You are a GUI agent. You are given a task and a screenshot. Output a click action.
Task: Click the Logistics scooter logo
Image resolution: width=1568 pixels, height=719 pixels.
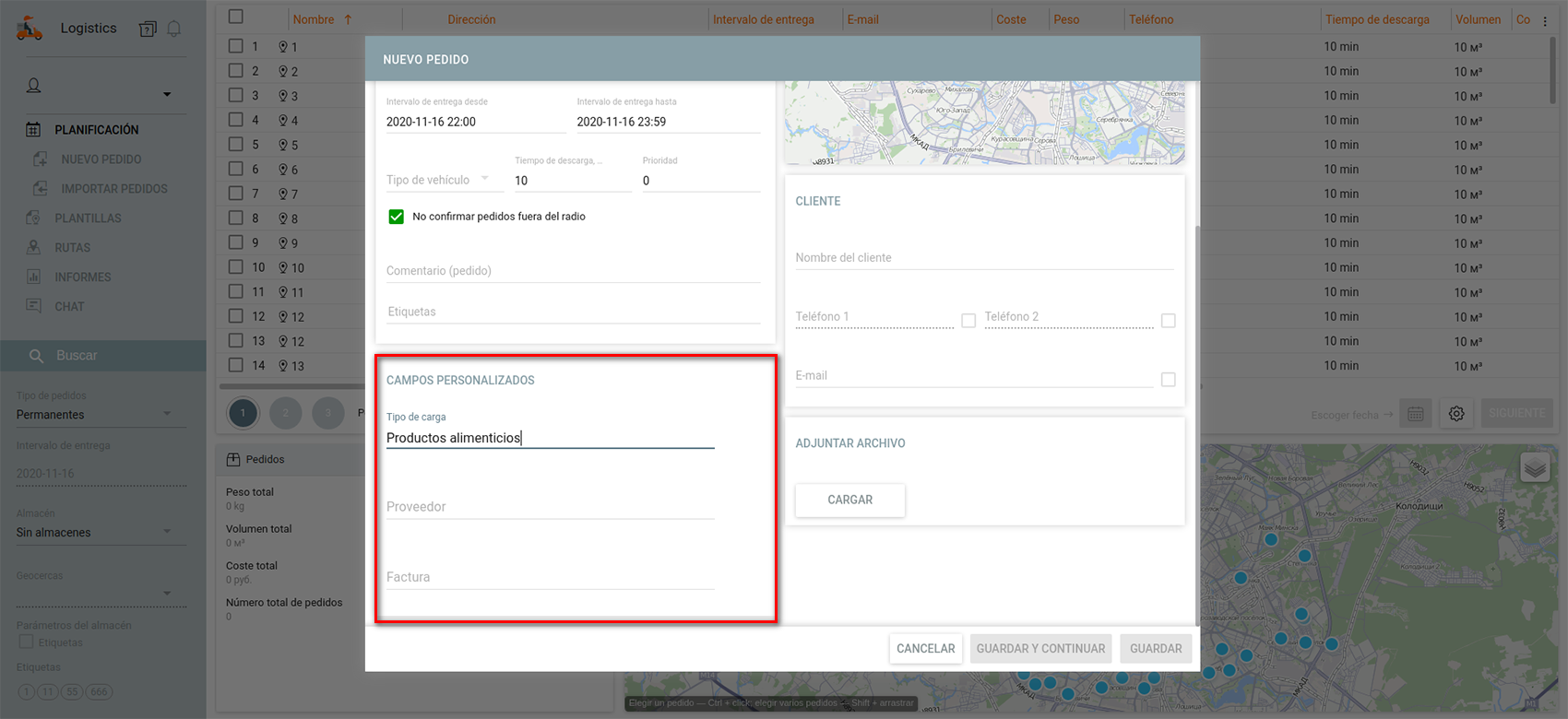point(30,29)
